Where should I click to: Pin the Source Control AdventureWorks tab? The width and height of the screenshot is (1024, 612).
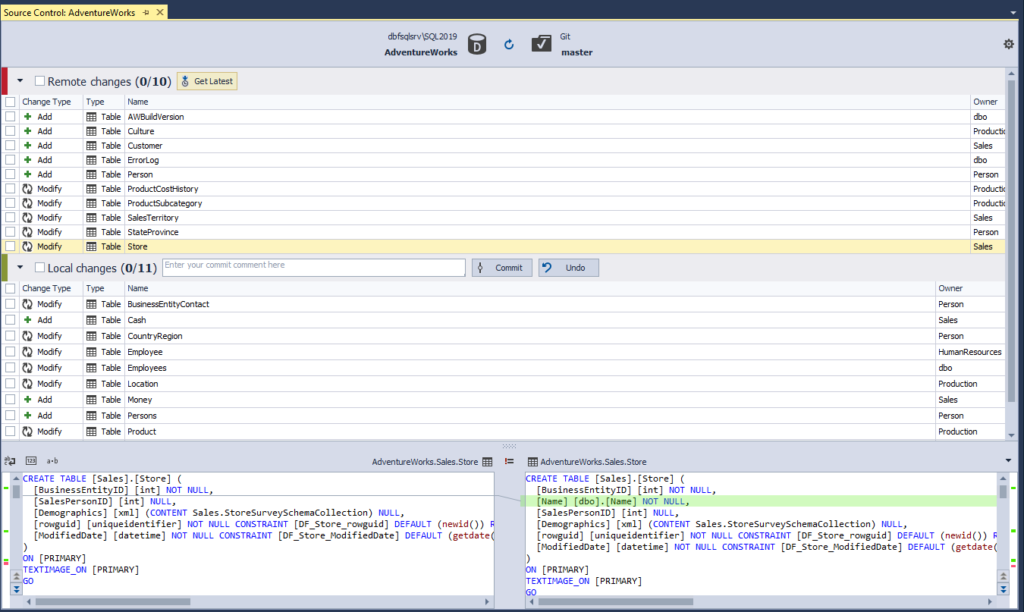(146, 12)
